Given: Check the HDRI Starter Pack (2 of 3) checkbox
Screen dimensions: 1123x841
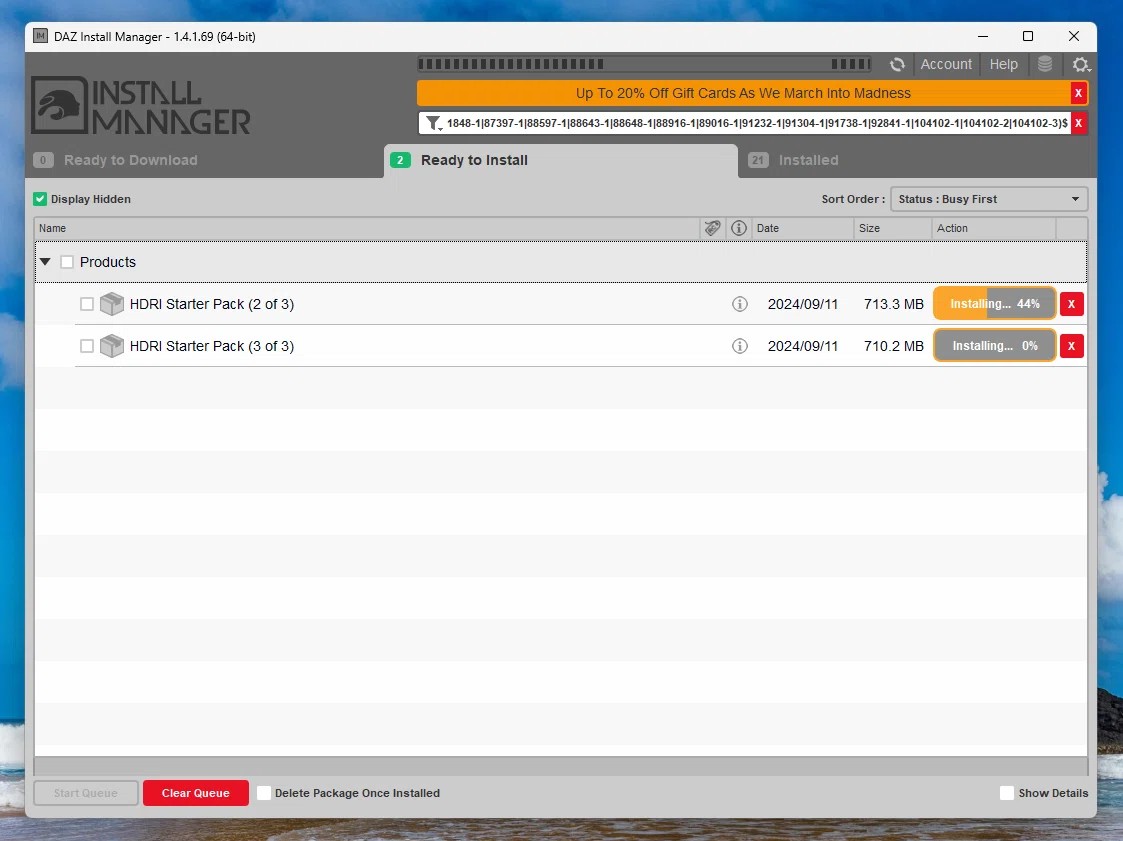Looking at the screenshot, I should pos(87,304).
